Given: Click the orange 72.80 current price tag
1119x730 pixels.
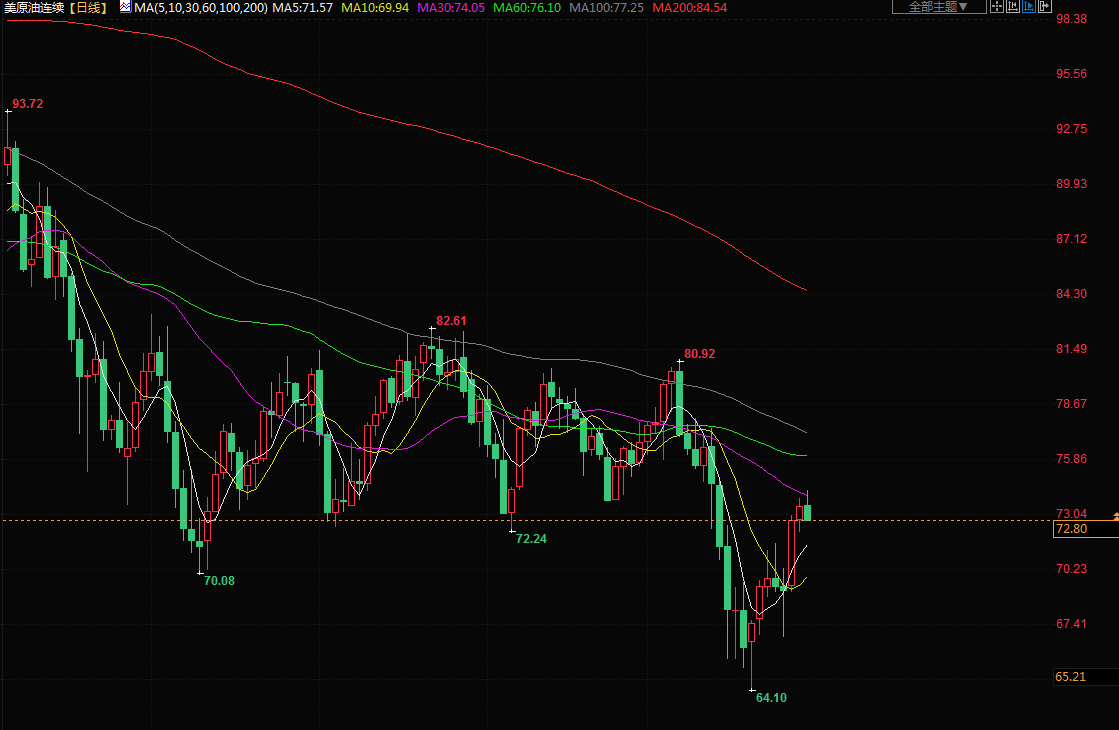Looking at the screenshot, I should [1071, 529].
